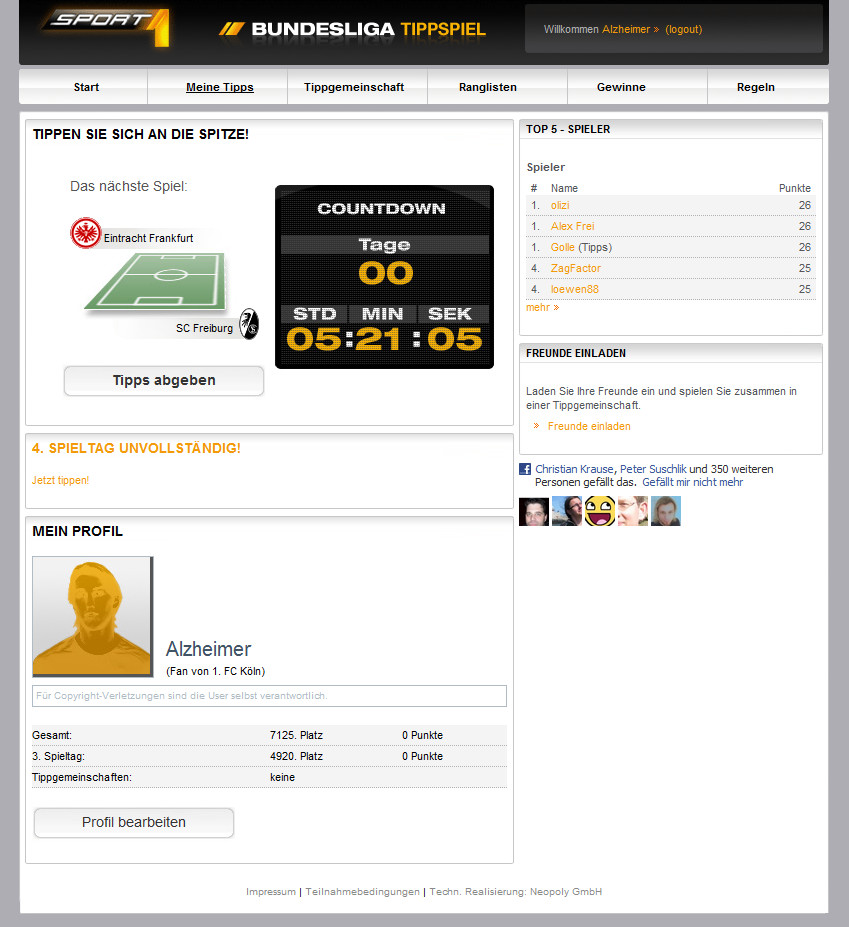The height and width of the screenshot is (927, 849).
Task: Open Christian Krause's Facebook profile link
Action: point(574,469)
